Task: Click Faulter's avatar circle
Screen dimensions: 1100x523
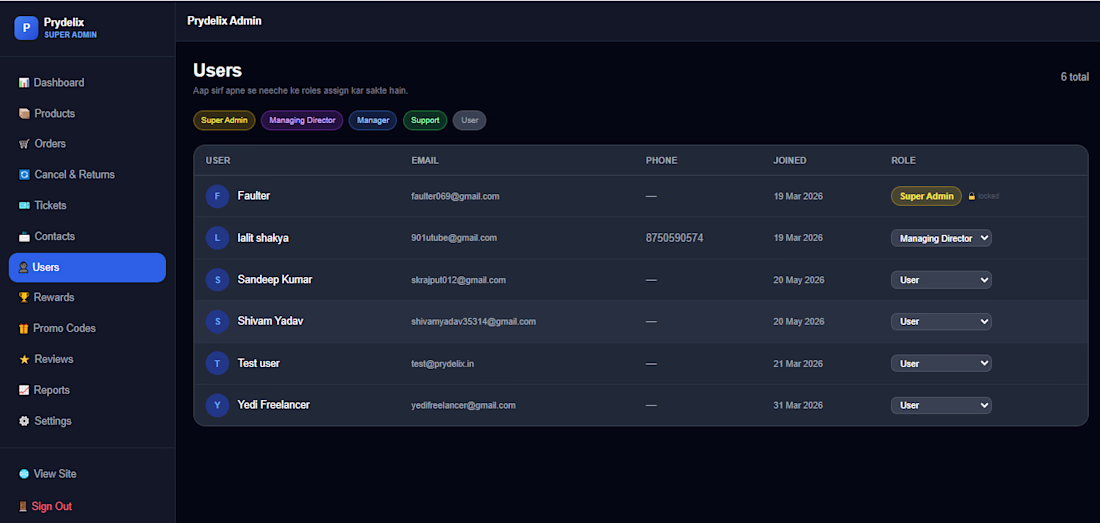Action: tap(217, 196)
